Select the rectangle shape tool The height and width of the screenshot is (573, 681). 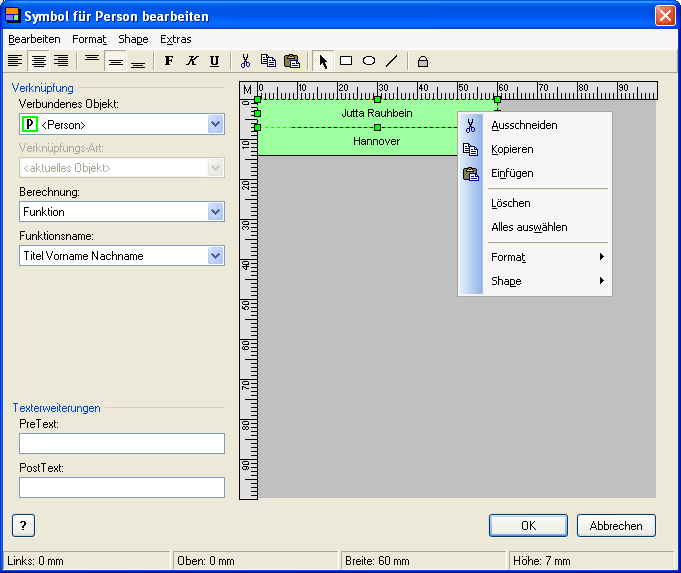coord(346,61)
